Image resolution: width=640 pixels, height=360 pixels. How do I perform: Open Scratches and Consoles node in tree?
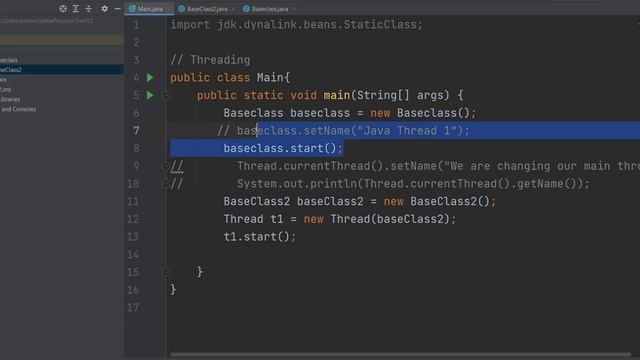tap(18, 109)
